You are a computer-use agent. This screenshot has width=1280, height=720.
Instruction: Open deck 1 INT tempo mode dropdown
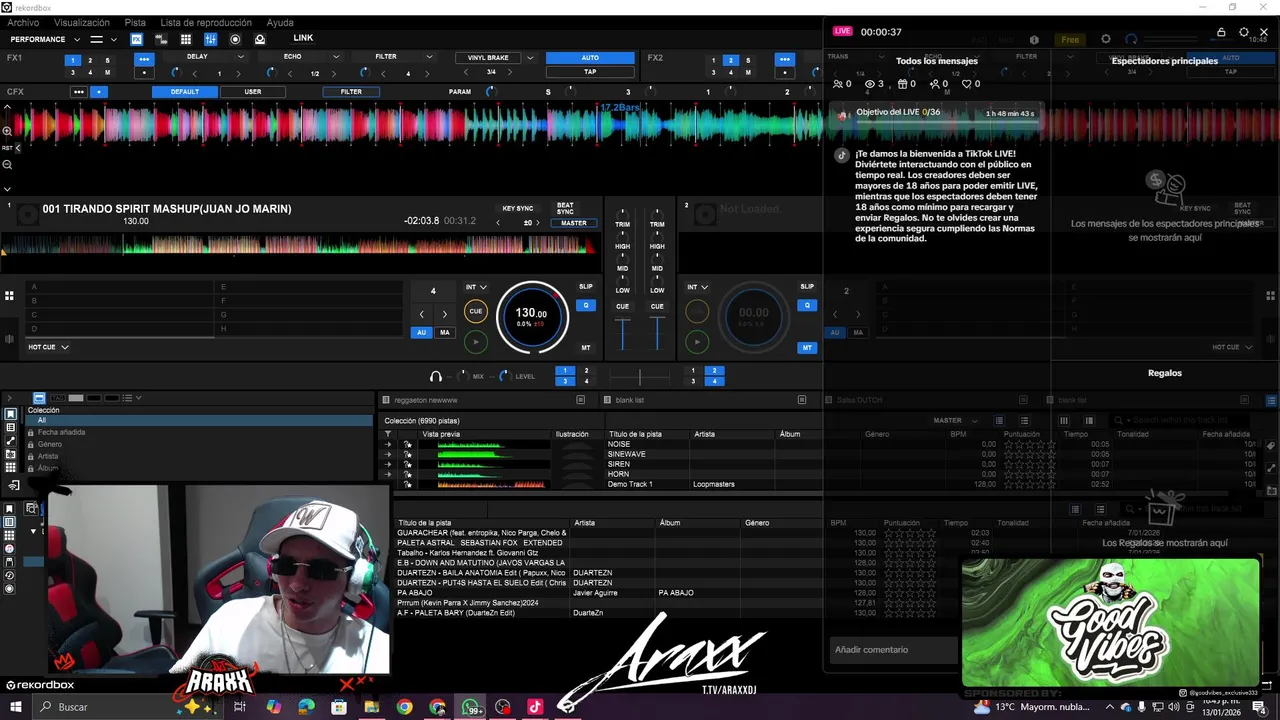point(476,287)
